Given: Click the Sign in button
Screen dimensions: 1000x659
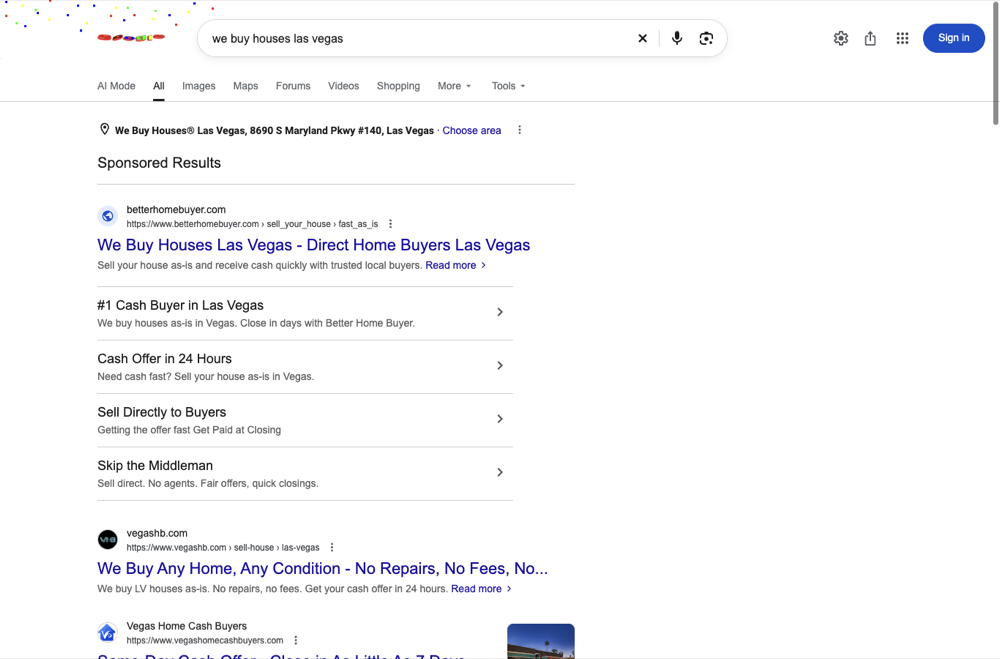Looking at the screenshot, I should (x=953, y=38).
